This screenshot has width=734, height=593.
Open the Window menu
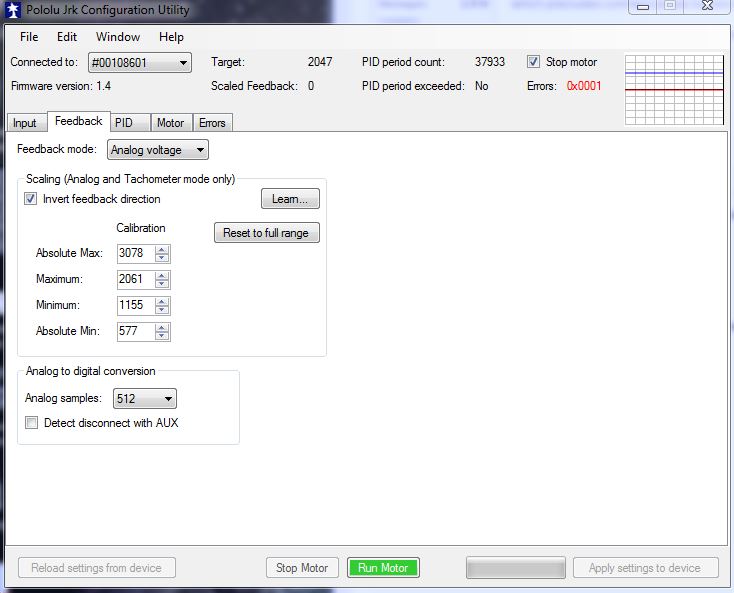pos(118,37)
